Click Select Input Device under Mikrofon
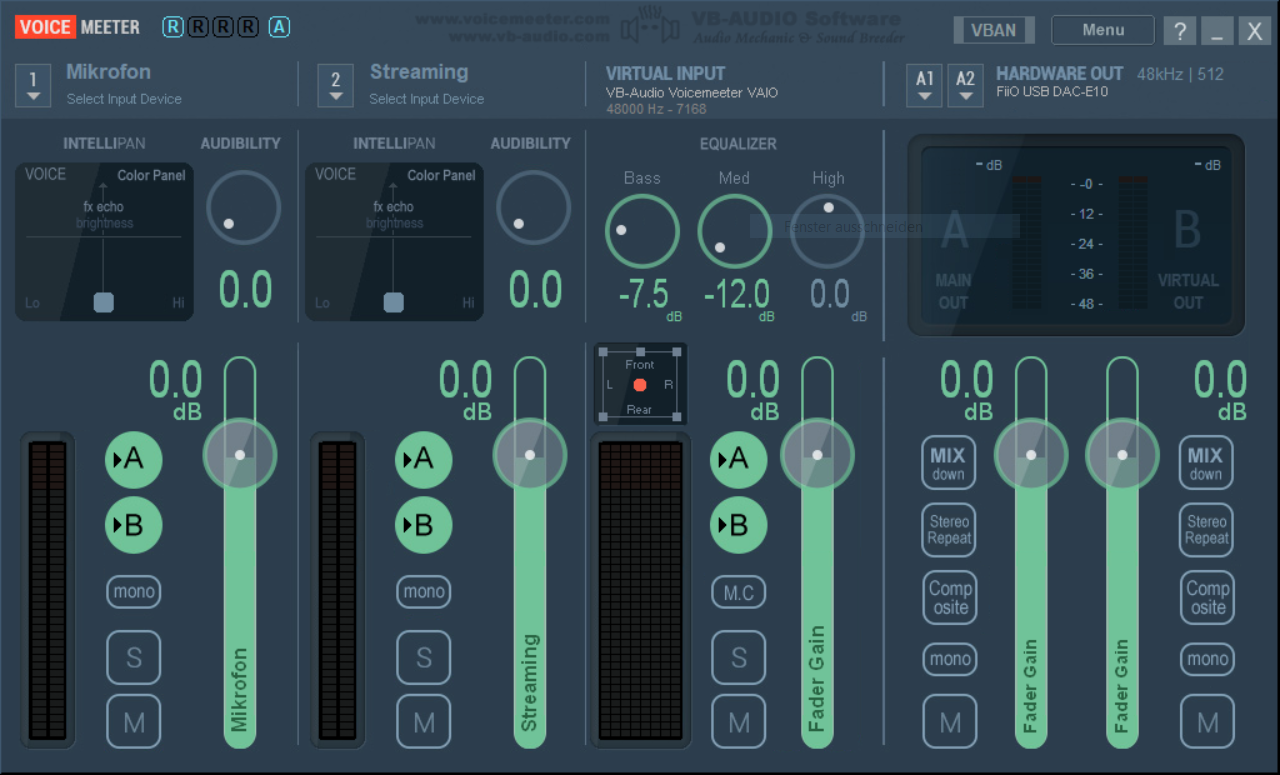Screen dimensions: 1280x775 [x=124, y=99]
